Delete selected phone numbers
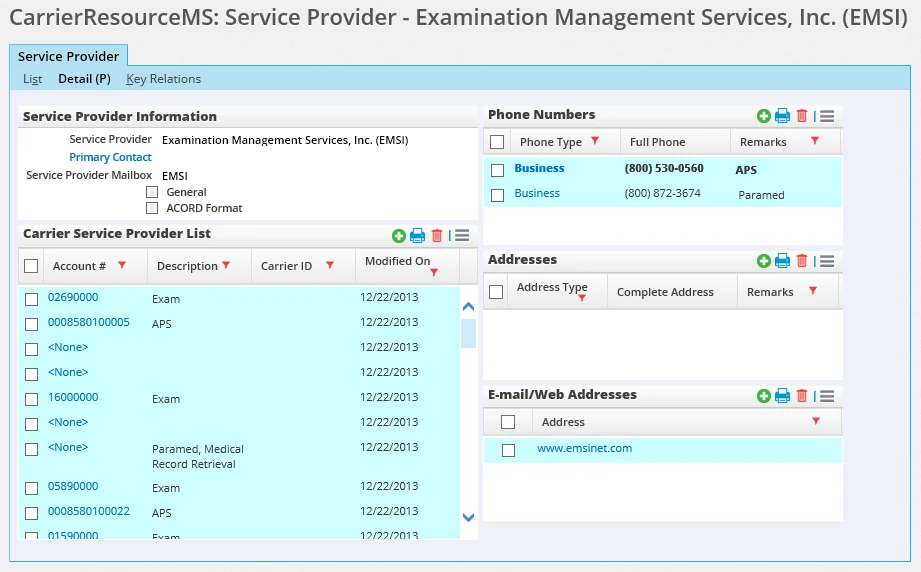Image resolution: width=921 pixels, height=572 pixels. 802,116
